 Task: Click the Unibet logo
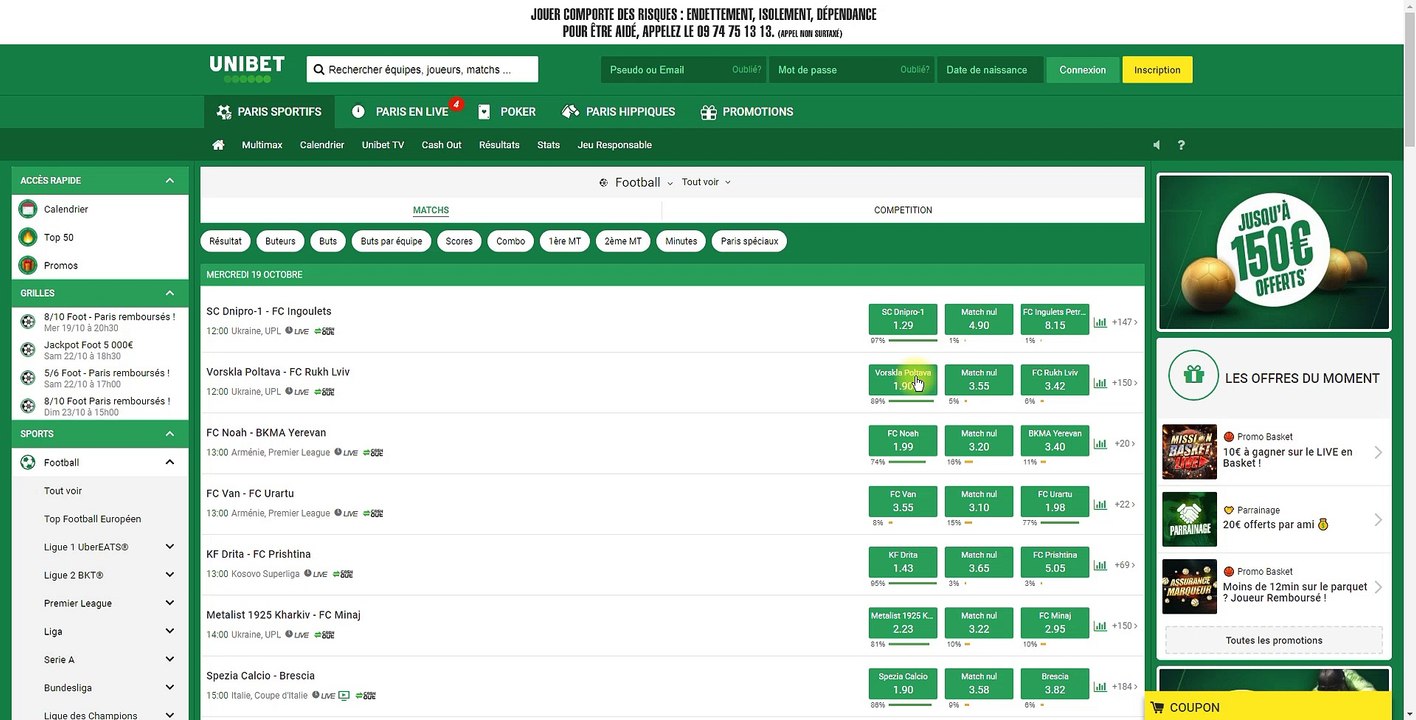pos(246,69)
